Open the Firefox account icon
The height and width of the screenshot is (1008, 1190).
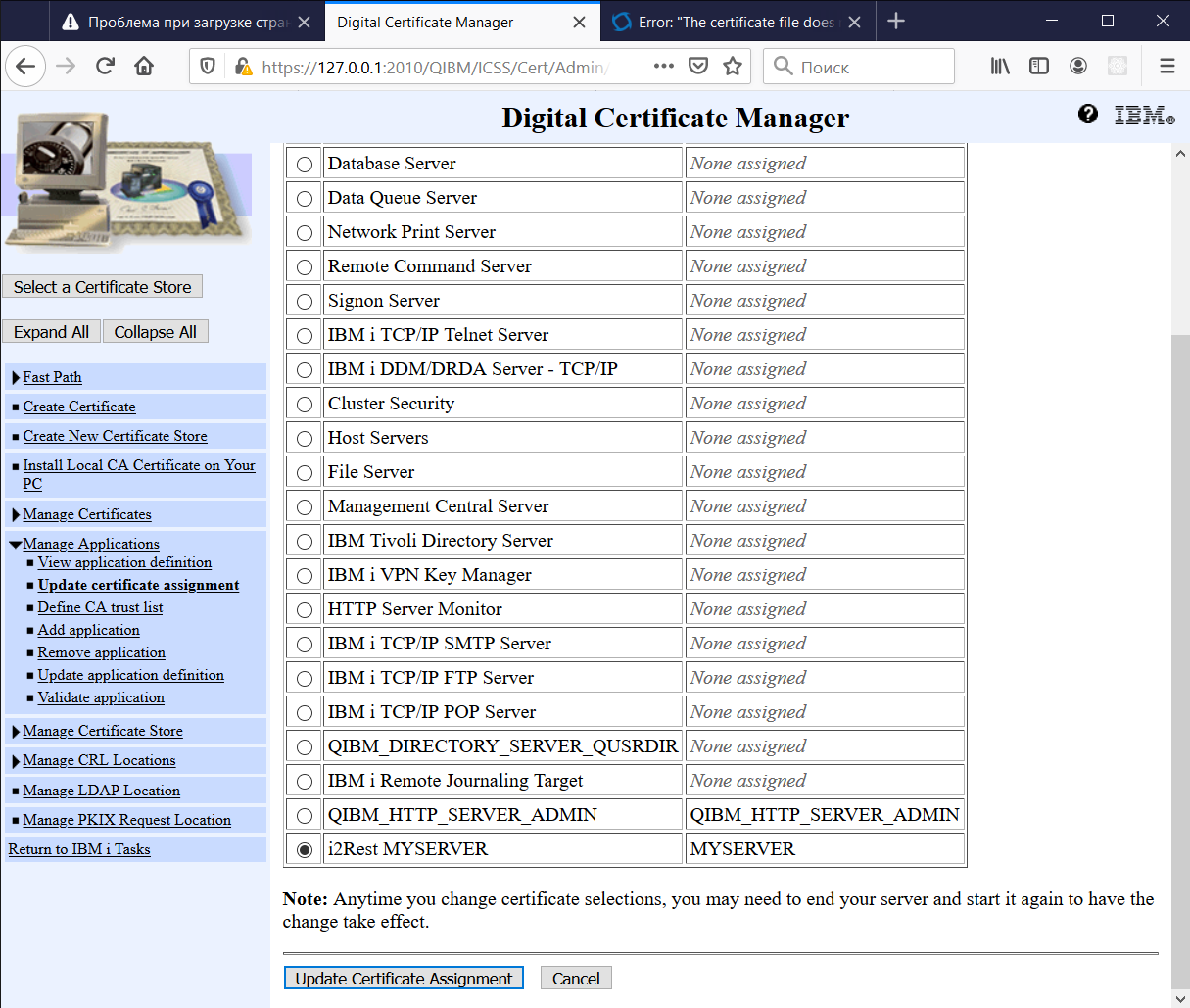1078,66
